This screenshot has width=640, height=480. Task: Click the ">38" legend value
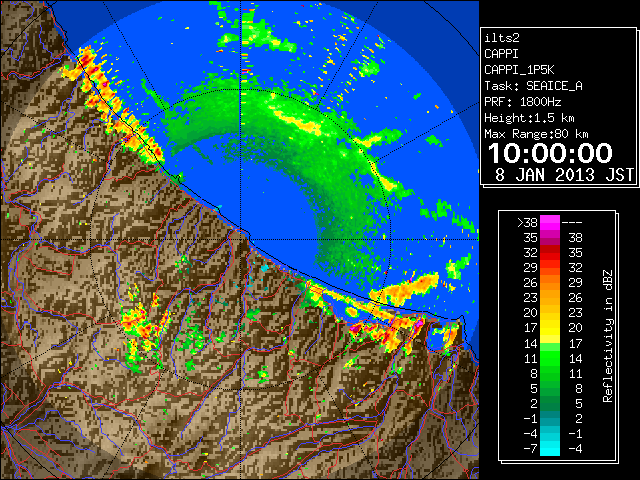coord(527,223)
